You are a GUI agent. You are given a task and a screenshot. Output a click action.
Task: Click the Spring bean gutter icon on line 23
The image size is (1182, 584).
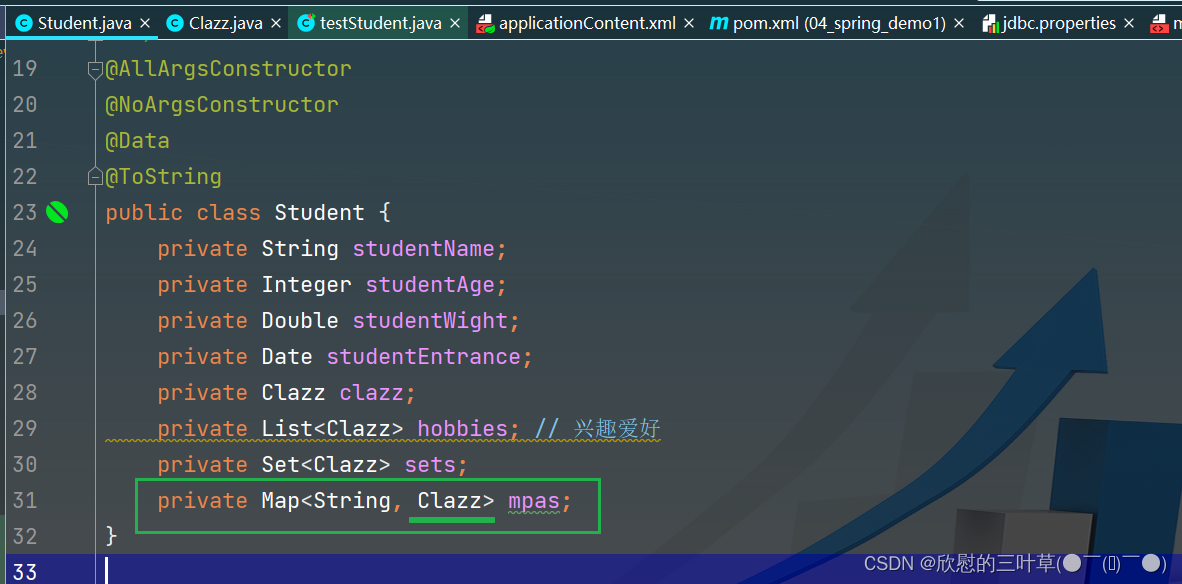pos(57,212)
